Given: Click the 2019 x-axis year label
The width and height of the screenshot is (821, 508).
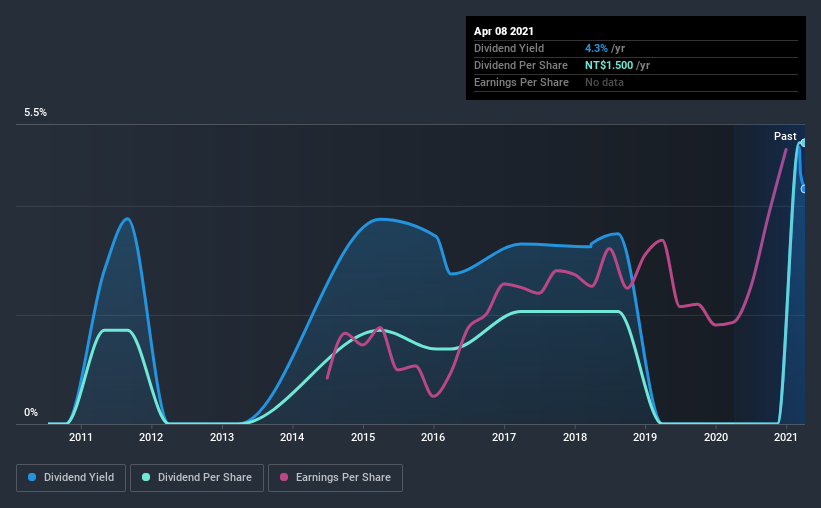Looking at the screenshot, I should click(645, 437).
